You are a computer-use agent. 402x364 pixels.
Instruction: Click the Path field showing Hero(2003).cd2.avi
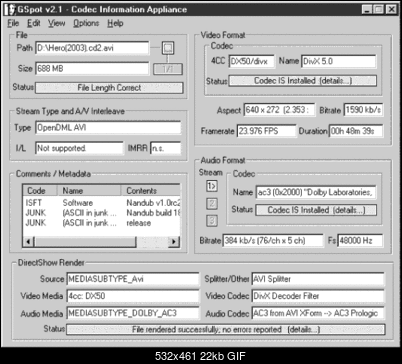coord(92,48)
